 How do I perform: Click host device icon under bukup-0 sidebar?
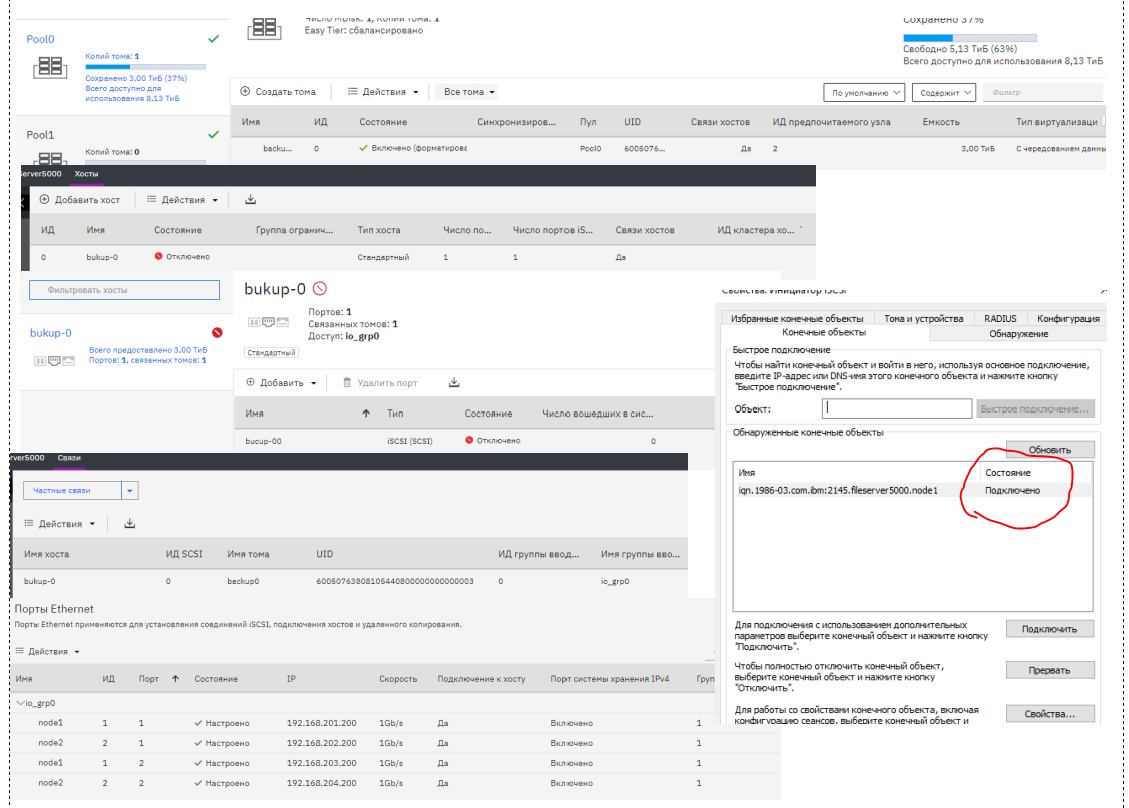[x=54, y=361]
